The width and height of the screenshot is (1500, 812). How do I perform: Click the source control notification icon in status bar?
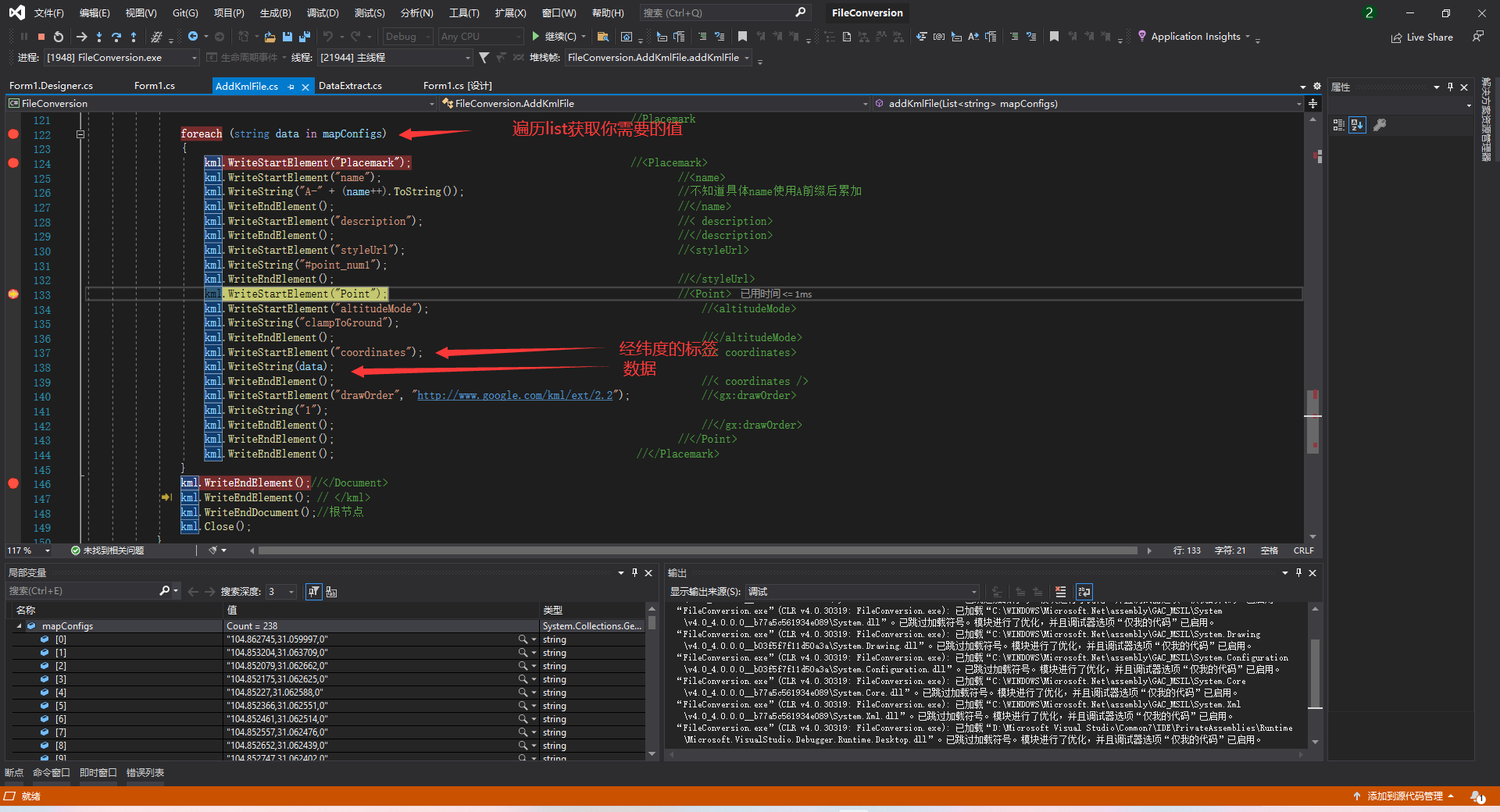[1477, 796]
